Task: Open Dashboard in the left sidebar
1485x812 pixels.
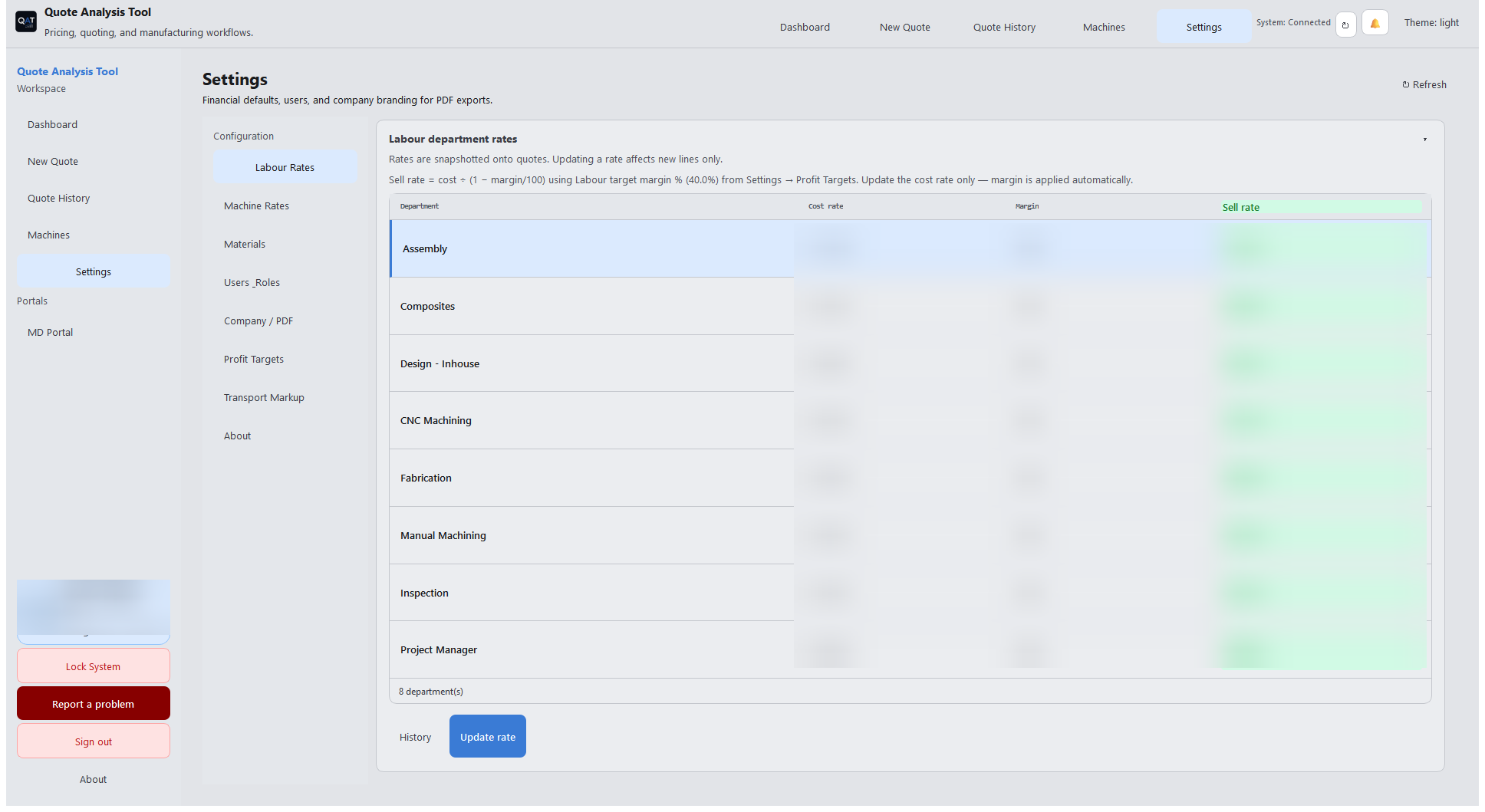Action: pos(93,125)
